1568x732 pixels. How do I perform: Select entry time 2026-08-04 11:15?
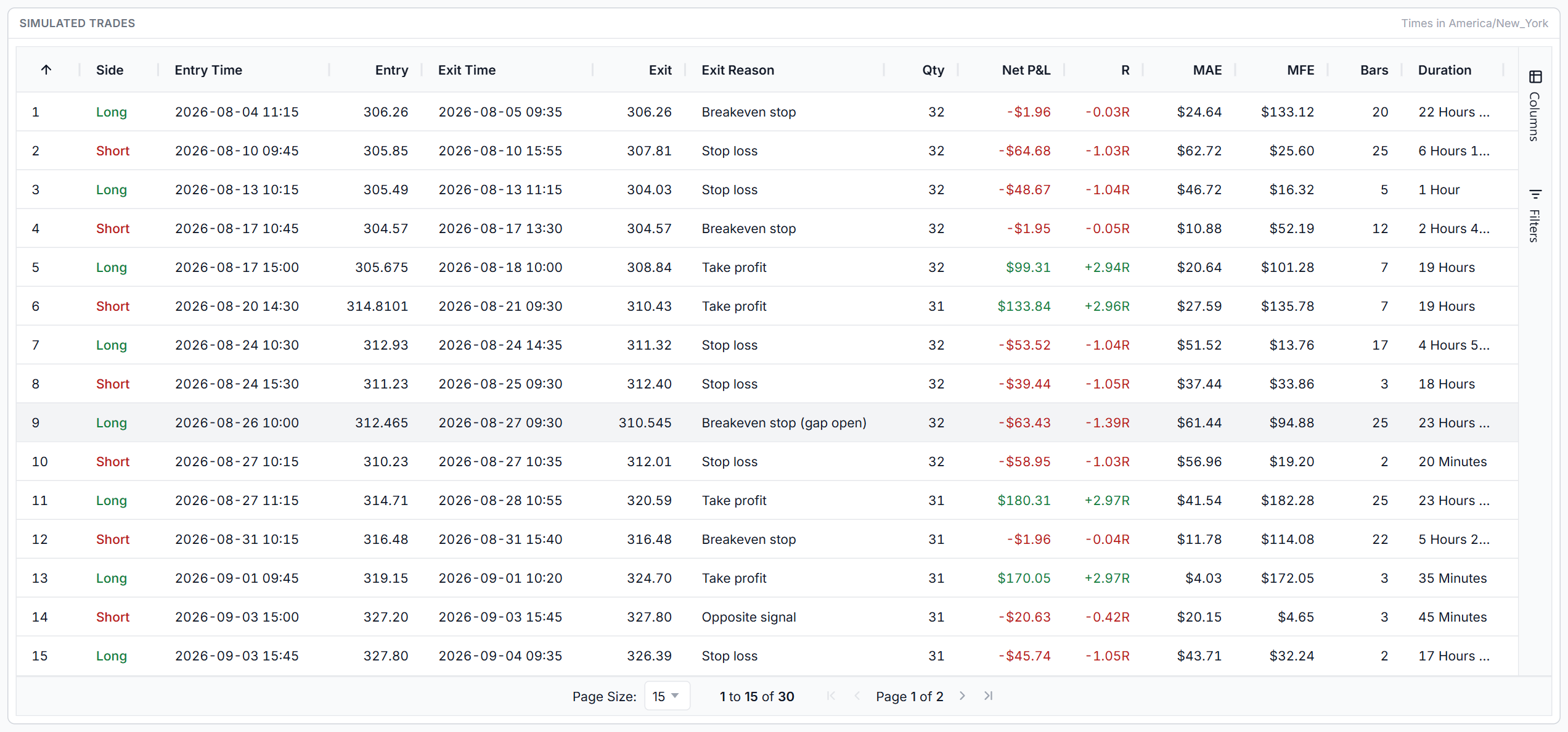pos(237,112)
